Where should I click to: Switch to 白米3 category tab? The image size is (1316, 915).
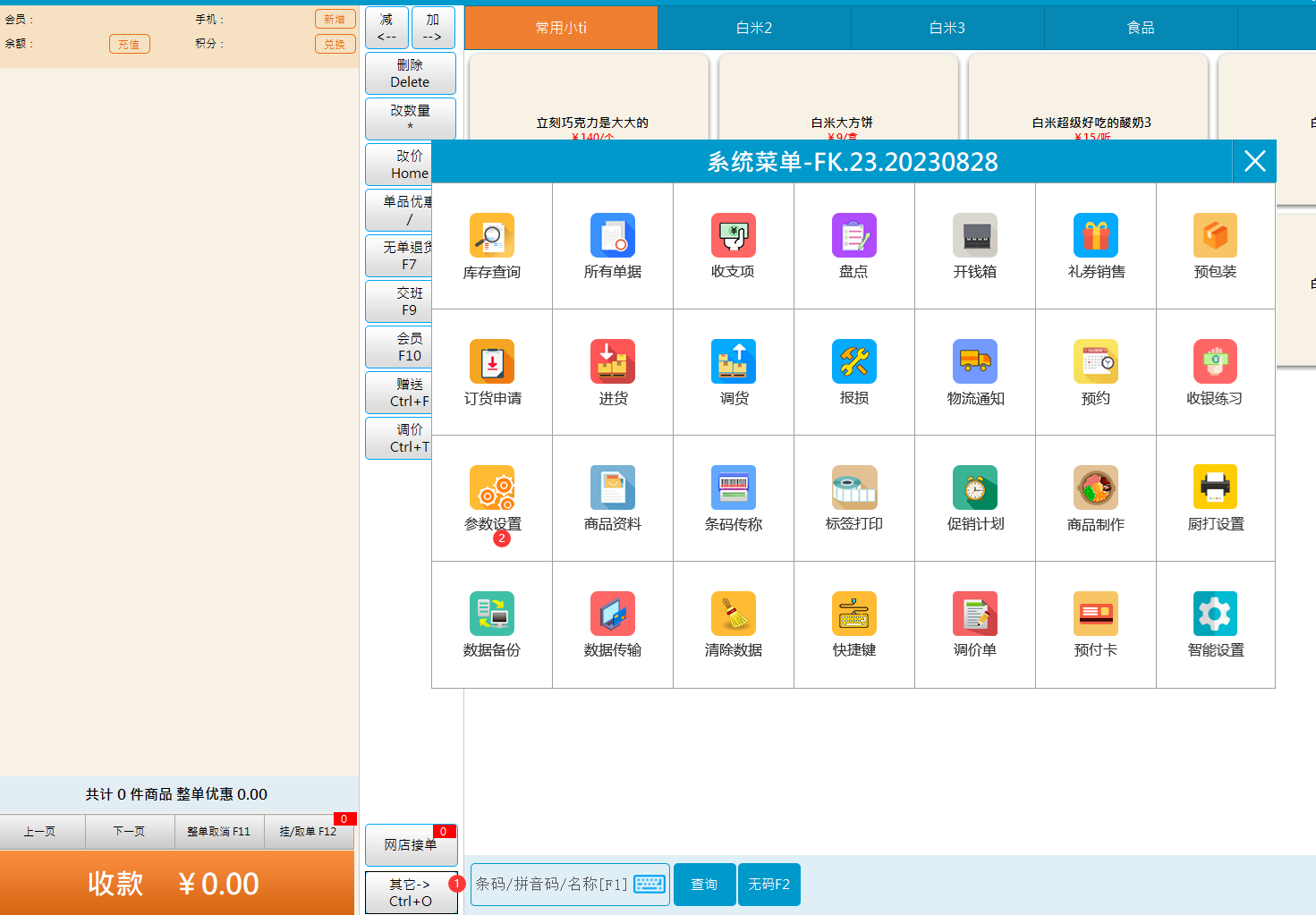[947, 28]
